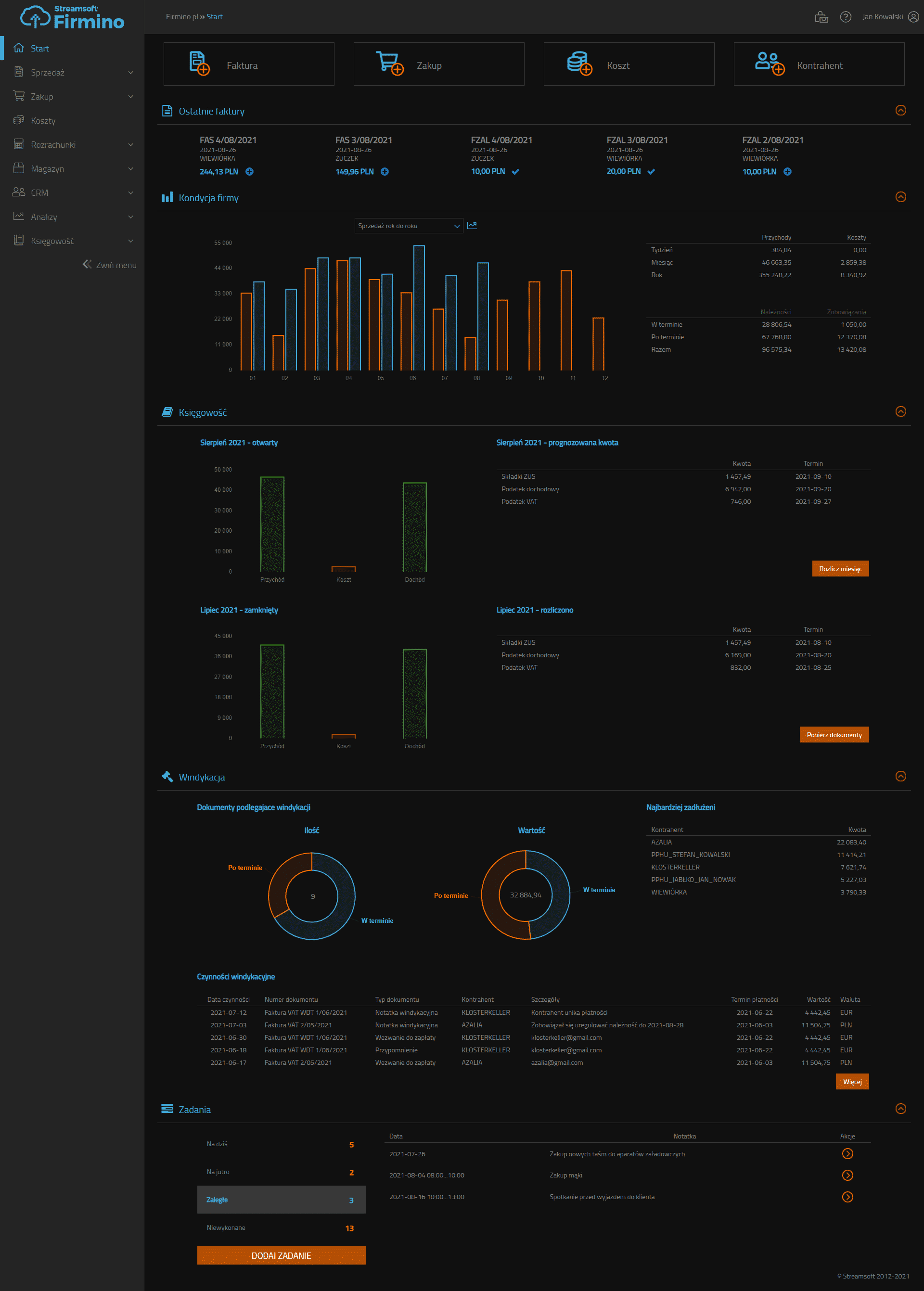Select the Na jutro tasks filter
This screenshot has height=1291, width=924.
coord(281,1172)
